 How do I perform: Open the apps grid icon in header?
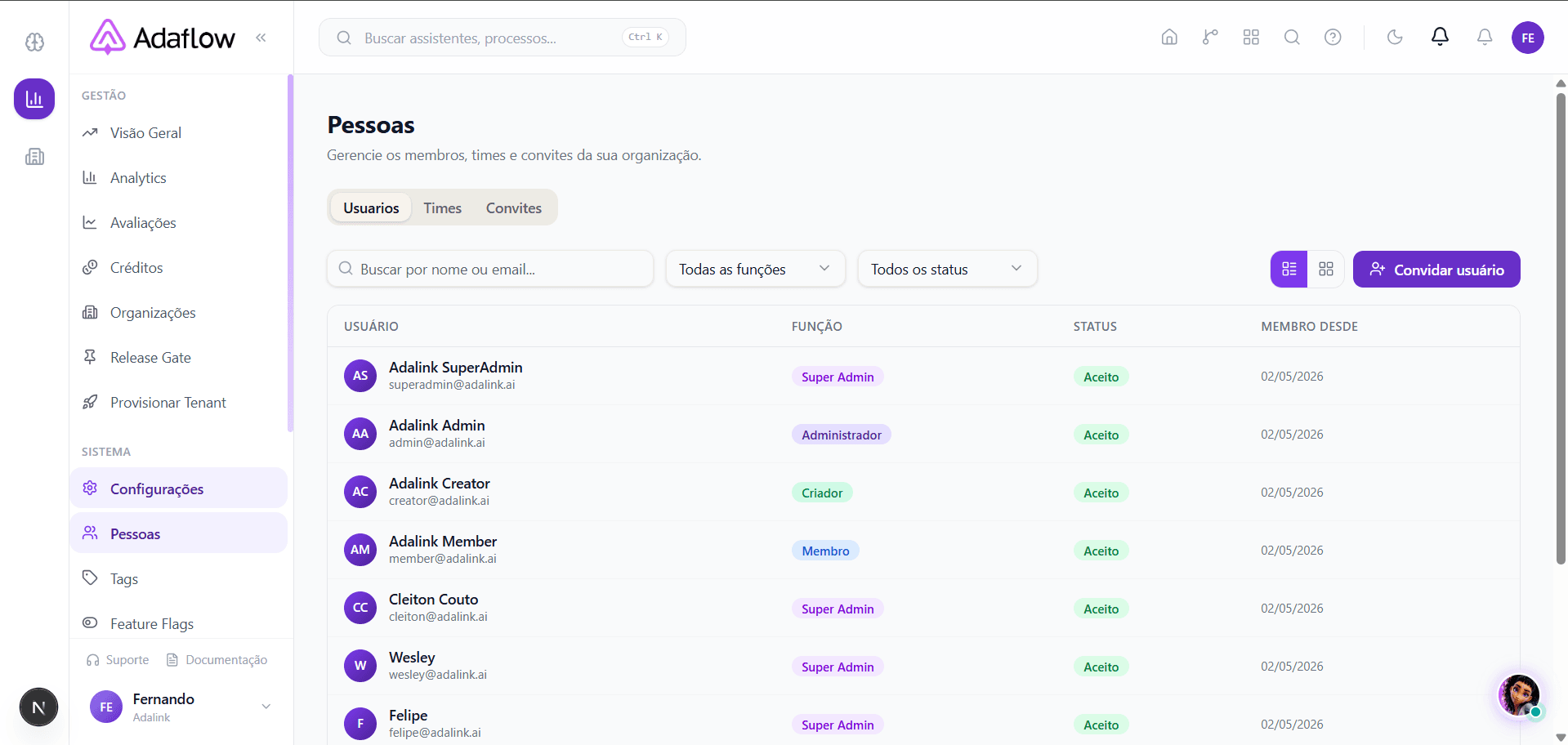tap(1251, 38)
